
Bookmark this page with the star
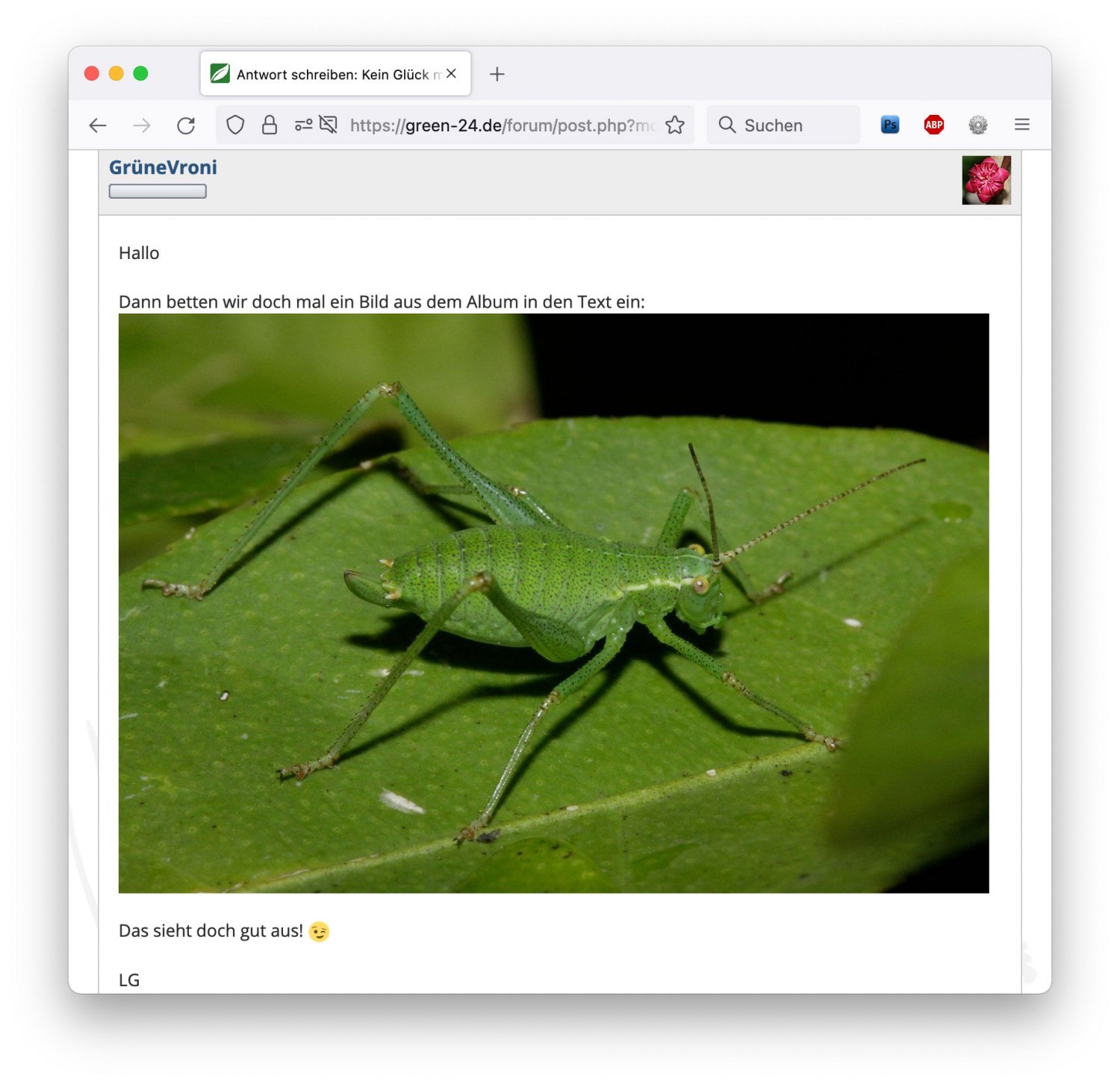point(675,125)
